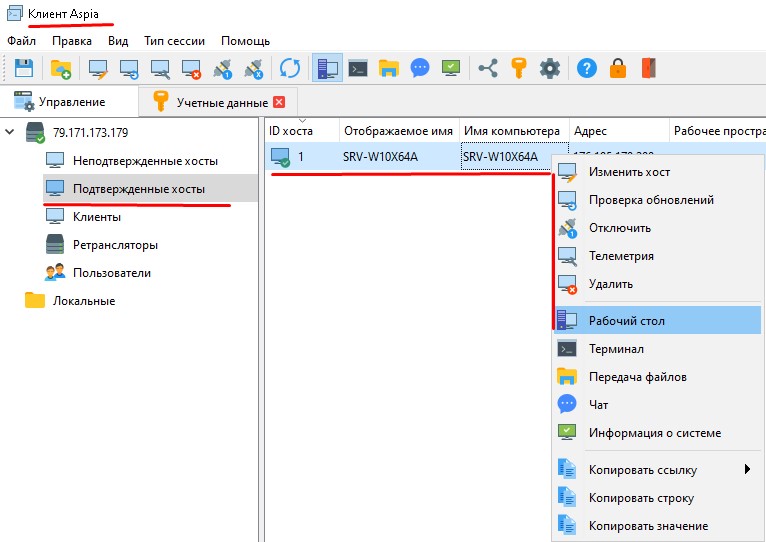The width and height of the screenshot is (766, 542).
Task: Choose Рабочий стол from context menu
Action: click(x=658, y=321)
